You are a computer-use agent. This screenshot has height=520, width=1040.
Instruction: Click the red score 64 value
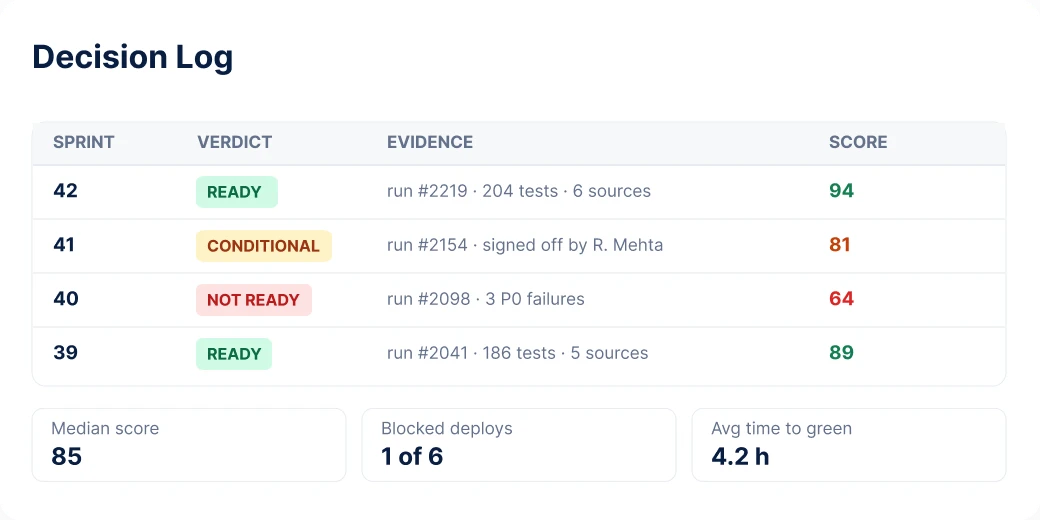(841, 298)
